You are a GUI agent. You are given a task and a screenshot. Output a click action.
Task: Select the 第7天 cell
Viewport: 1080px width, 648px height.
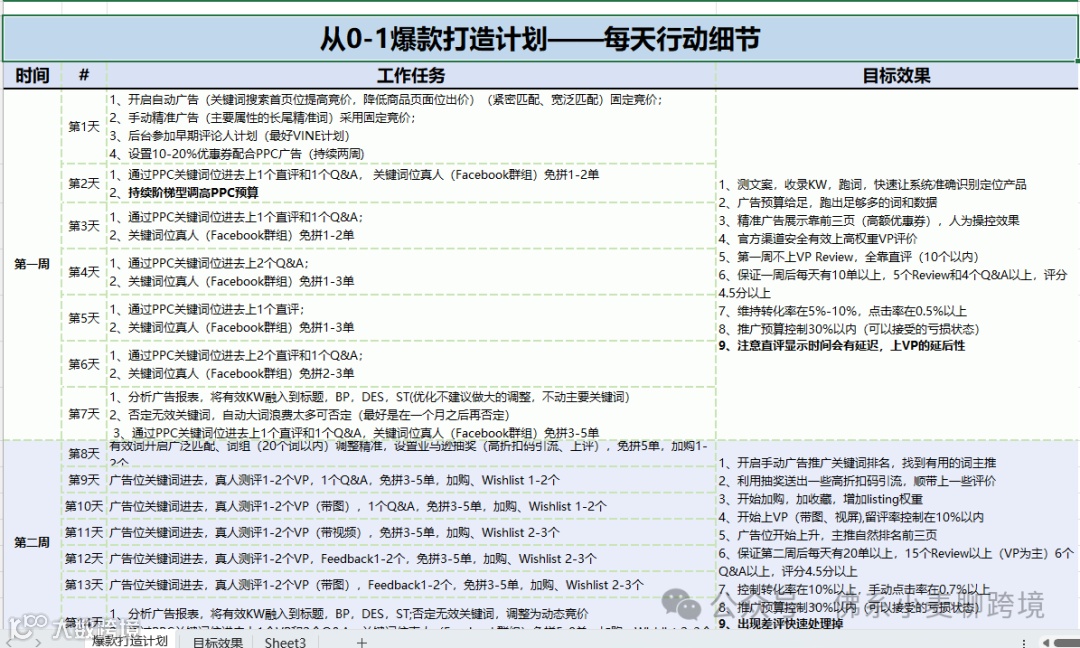[84, 413]
